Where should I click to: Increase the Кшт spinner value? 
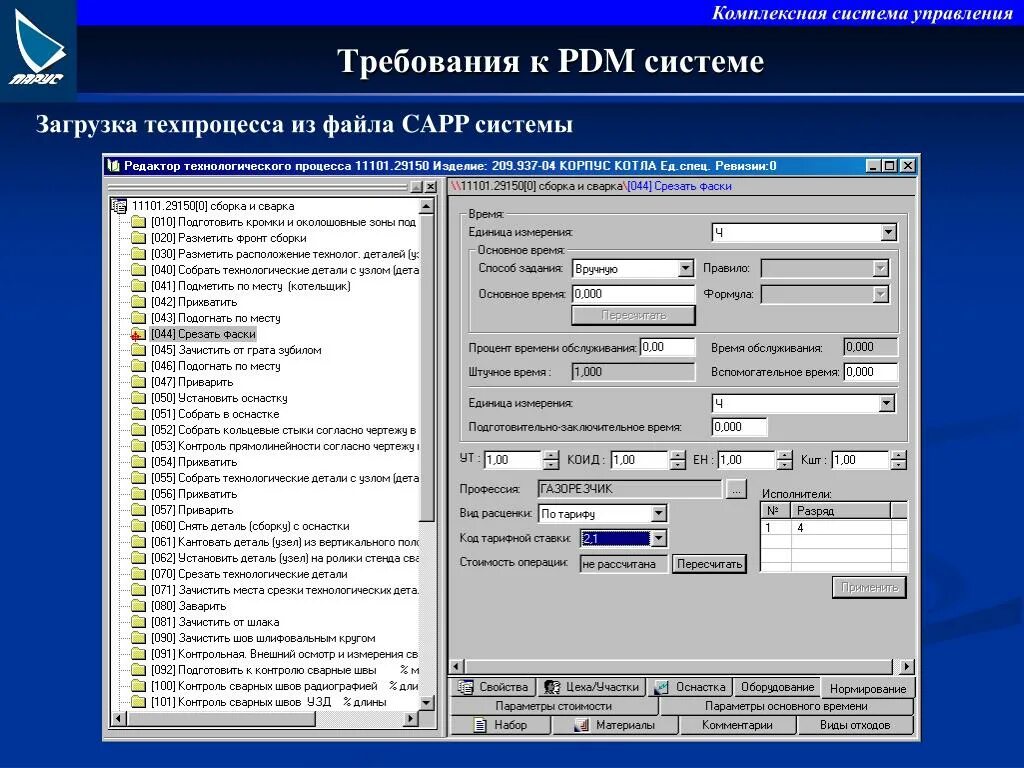(899, 455)
